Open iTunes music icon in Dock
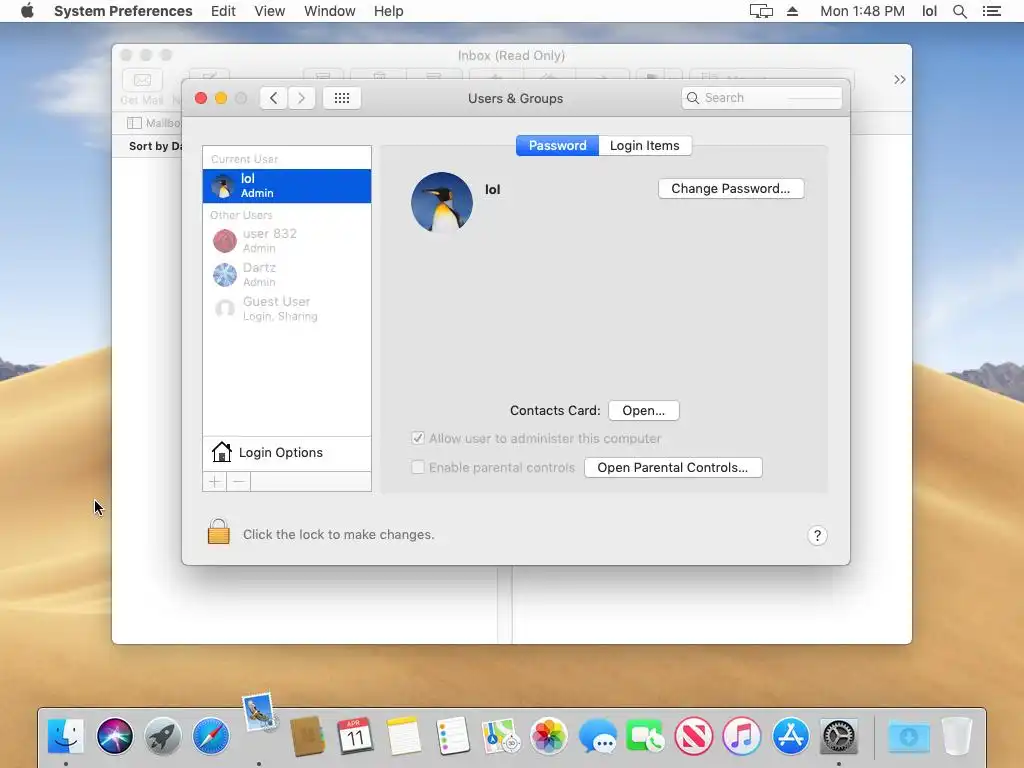The height and width of the screenshot is (768, 1024). pyautogui.click(x=742, y=736)
